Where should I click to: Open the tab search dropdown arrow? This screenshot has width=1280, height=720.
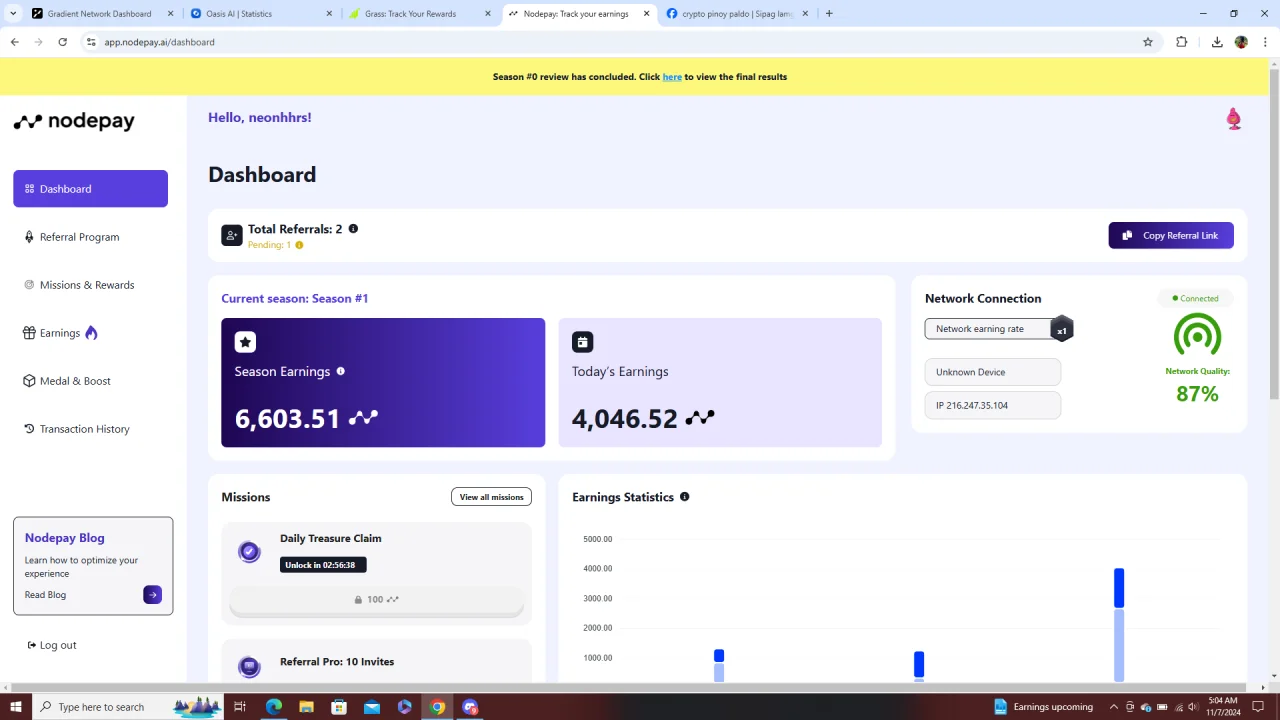13,14
